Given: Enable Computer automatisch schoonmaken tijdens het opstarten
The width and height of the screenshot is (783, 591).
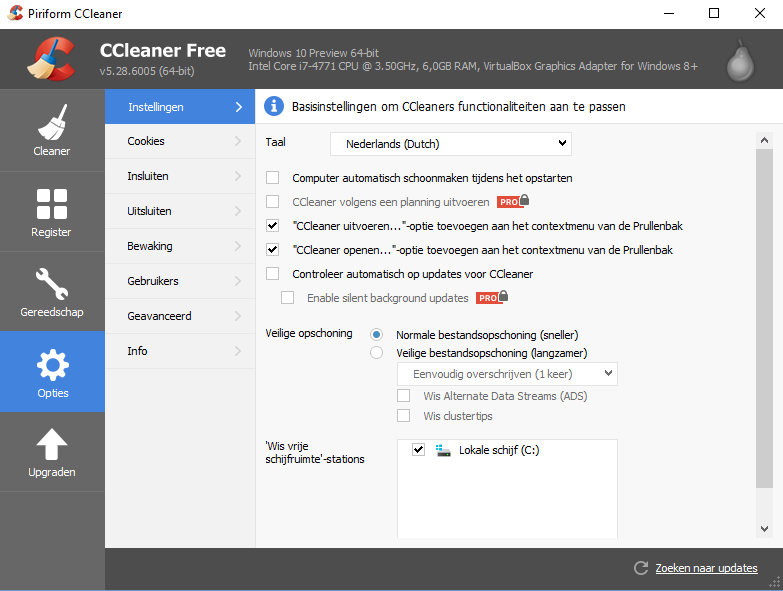Looking at the screenshot, I should coord(273,178).
